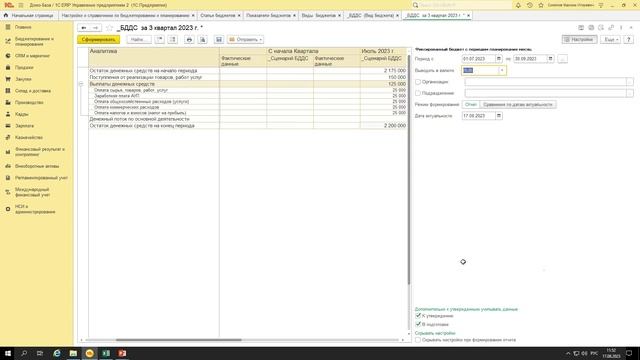Click the save report icon in toolbar
Image resolution: width=640 pixels, height=360 pixels.
pyautogui.click(x=219, y=40)
